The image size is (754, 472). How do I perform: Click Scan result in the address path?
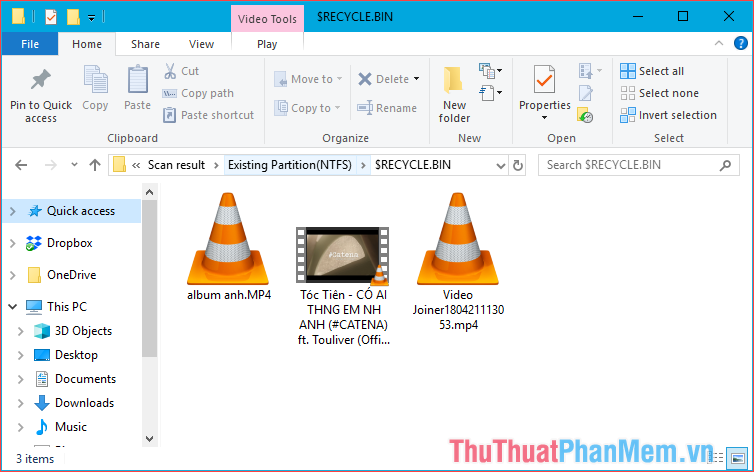[176, 165]
